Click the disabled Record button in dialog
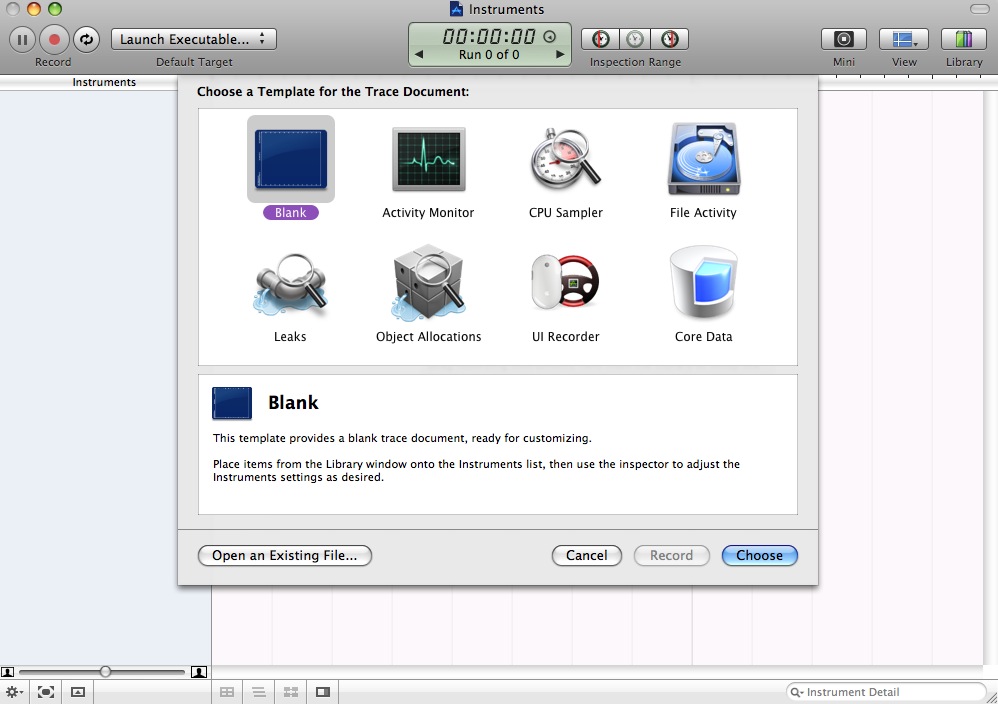This screenshot has height=704, width=998. point(671,555)
